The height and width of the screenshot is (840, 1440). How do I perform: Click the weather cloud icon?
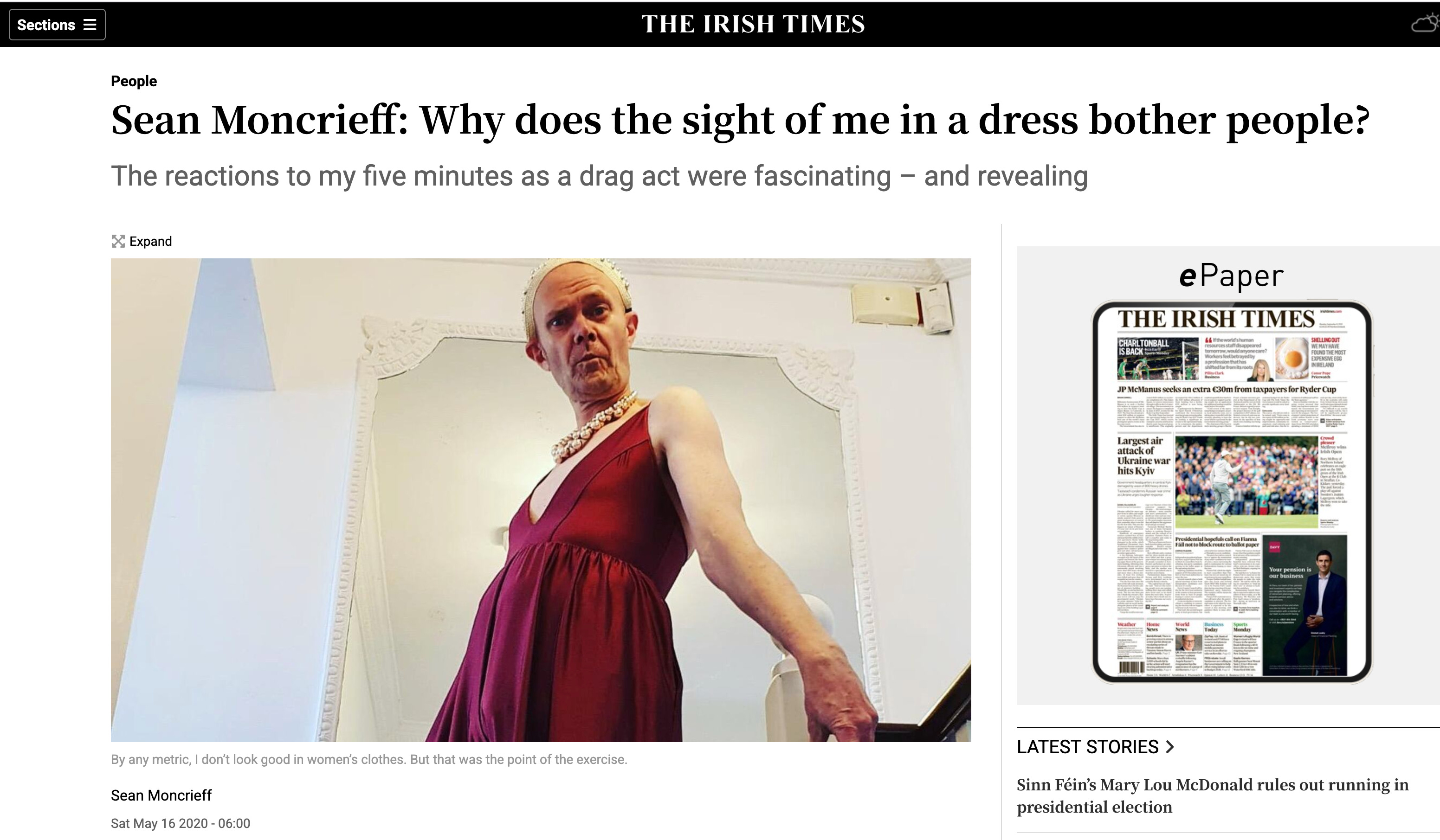point(1426,24)
